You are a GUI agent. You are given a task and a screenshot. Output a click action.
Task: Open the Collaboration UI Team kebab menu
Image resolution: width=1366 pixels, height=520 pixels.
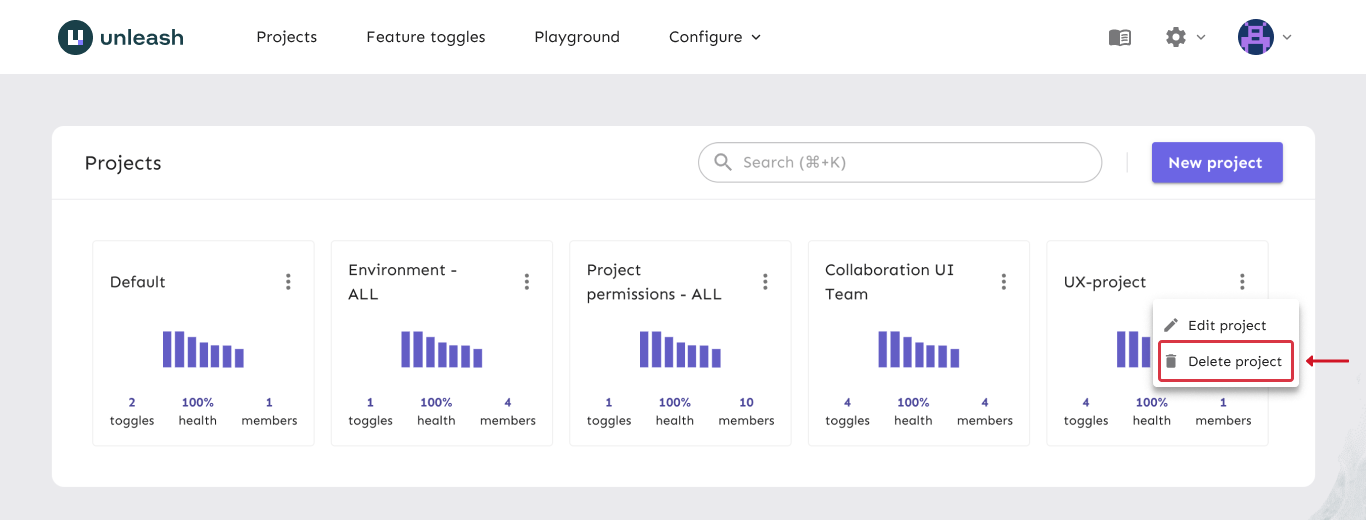[1004, 282]
